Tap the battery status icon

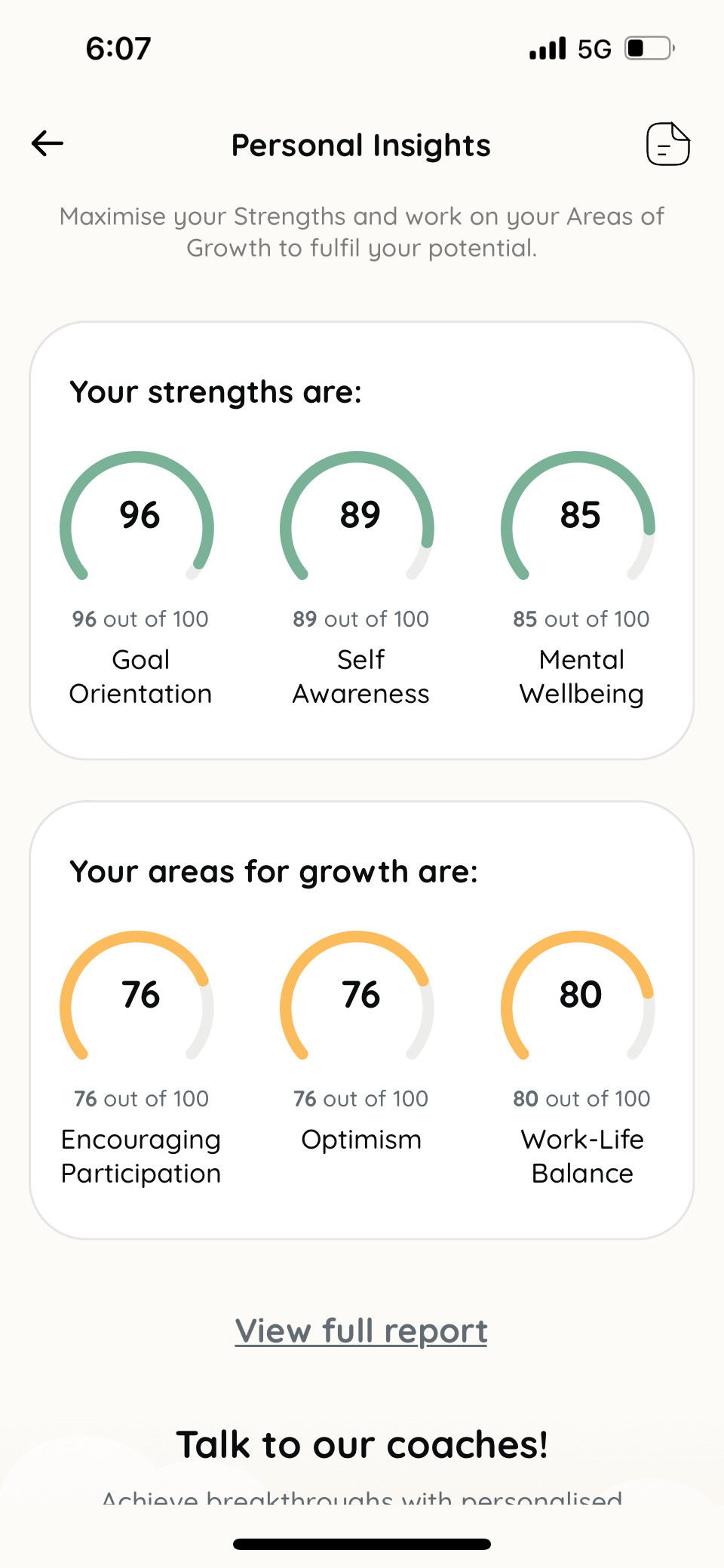coord(649,48)
